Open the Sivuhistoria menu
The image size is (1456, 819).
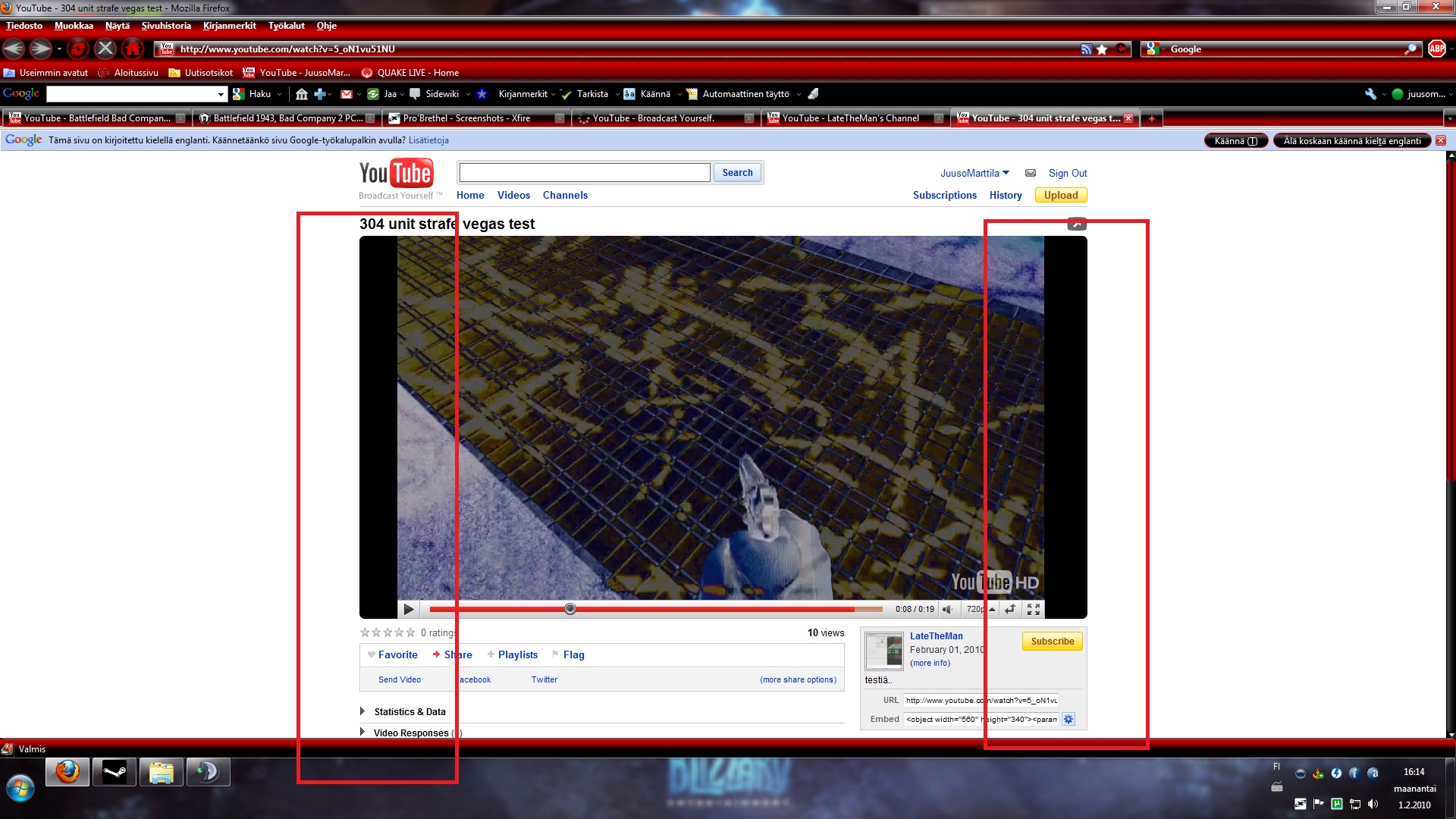click(166, 26)
